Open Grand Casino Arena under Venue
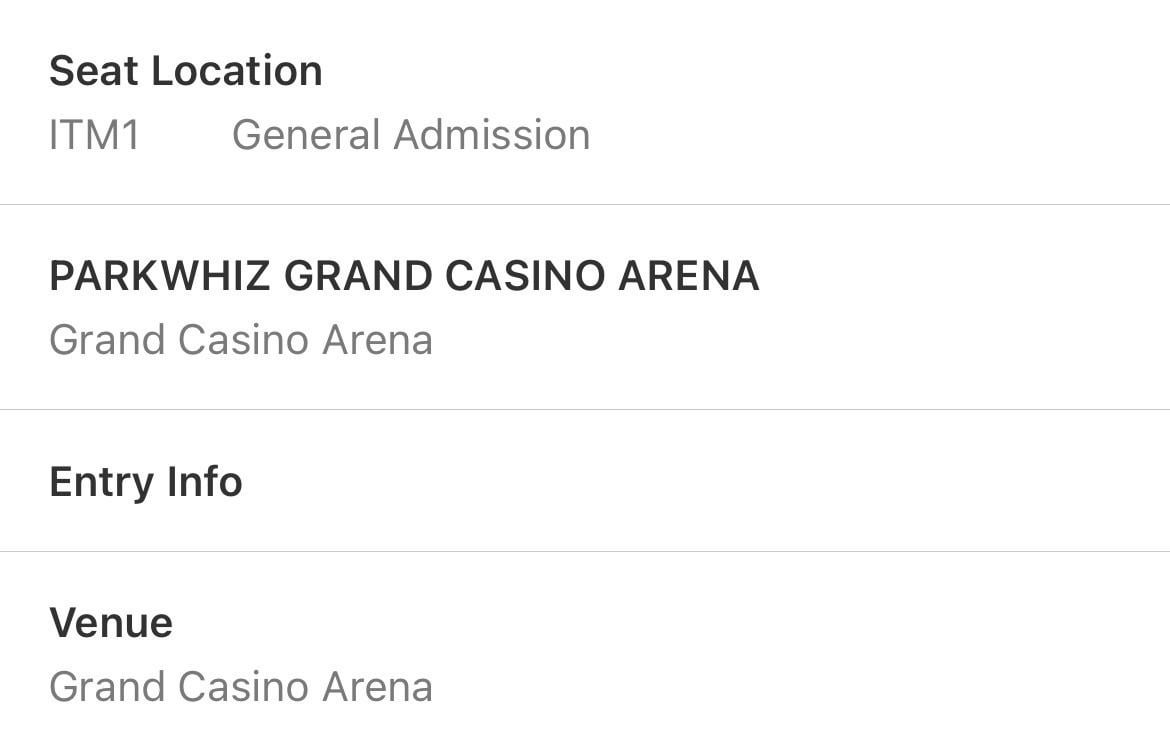 point(241,687)
